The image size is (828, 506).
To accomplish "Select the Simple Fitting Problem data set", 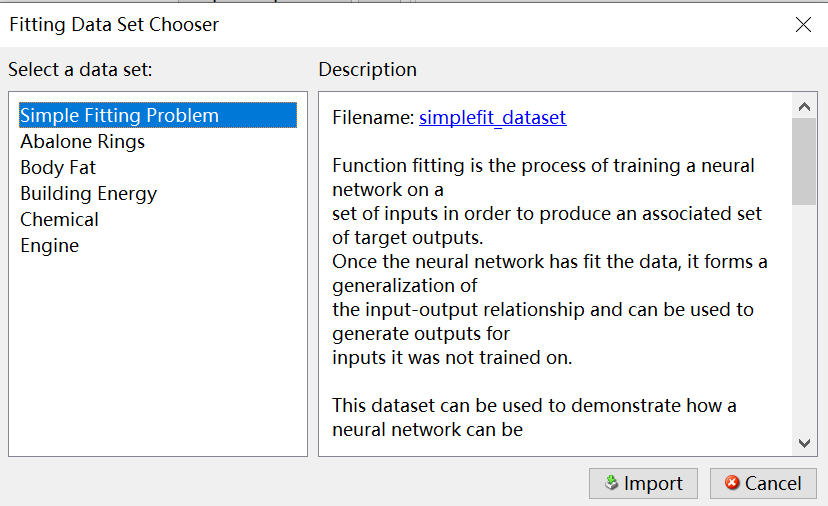I will point(119,116).
